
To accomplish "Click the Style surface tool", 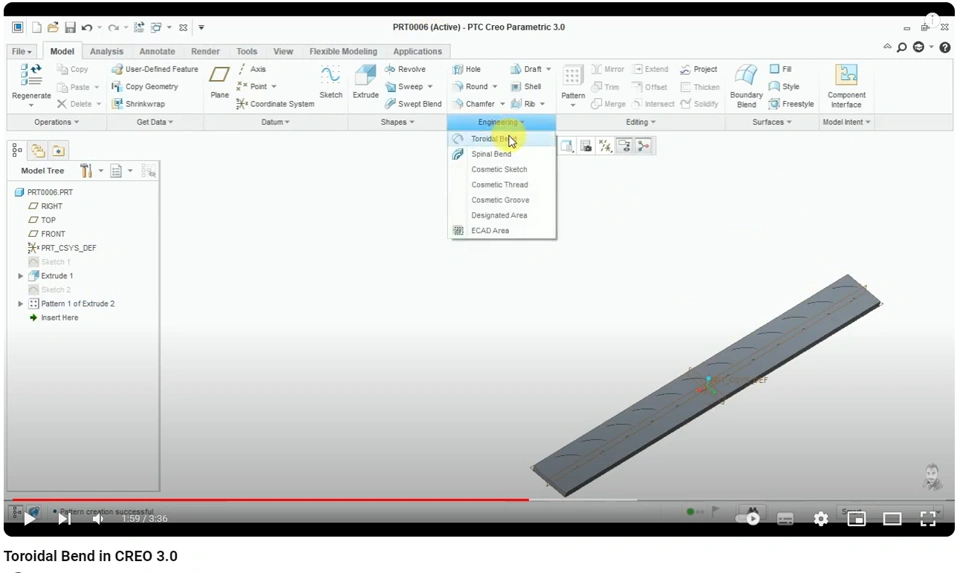I will 784,86.
